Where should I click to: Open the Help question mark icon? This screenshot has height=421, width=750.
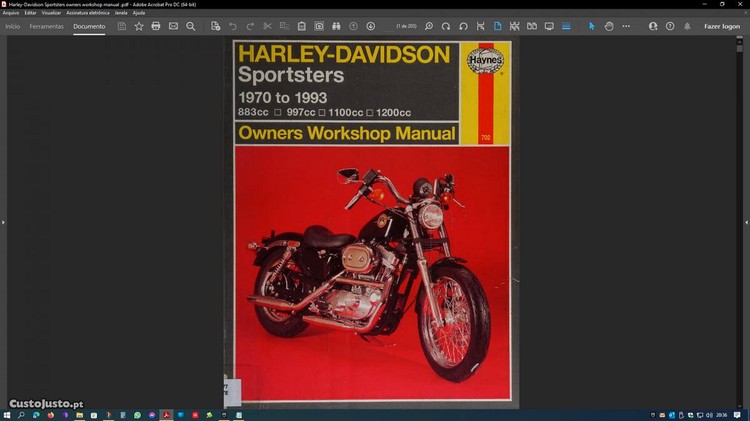point(670,26)
